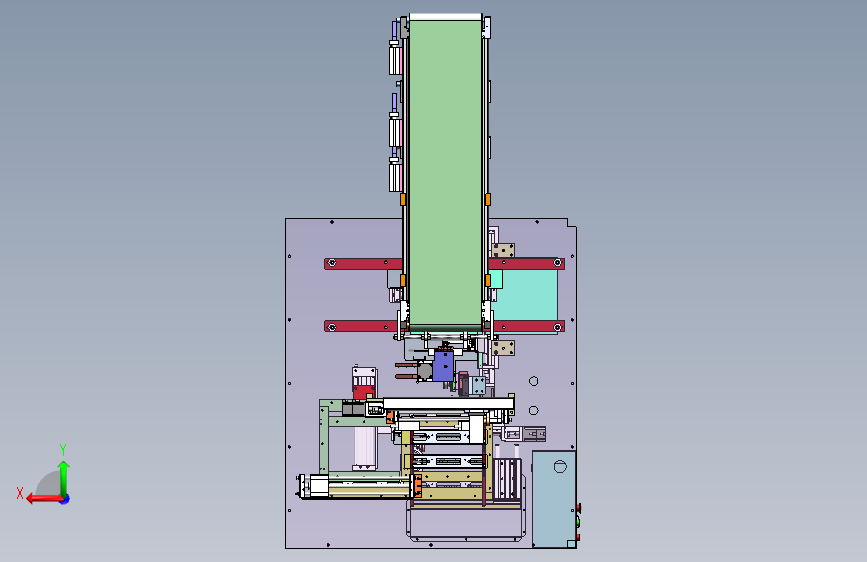The height and width of the screenshot is (562, 867).
Task: Select the green push button on the control box side
Action: coord(578,521)
